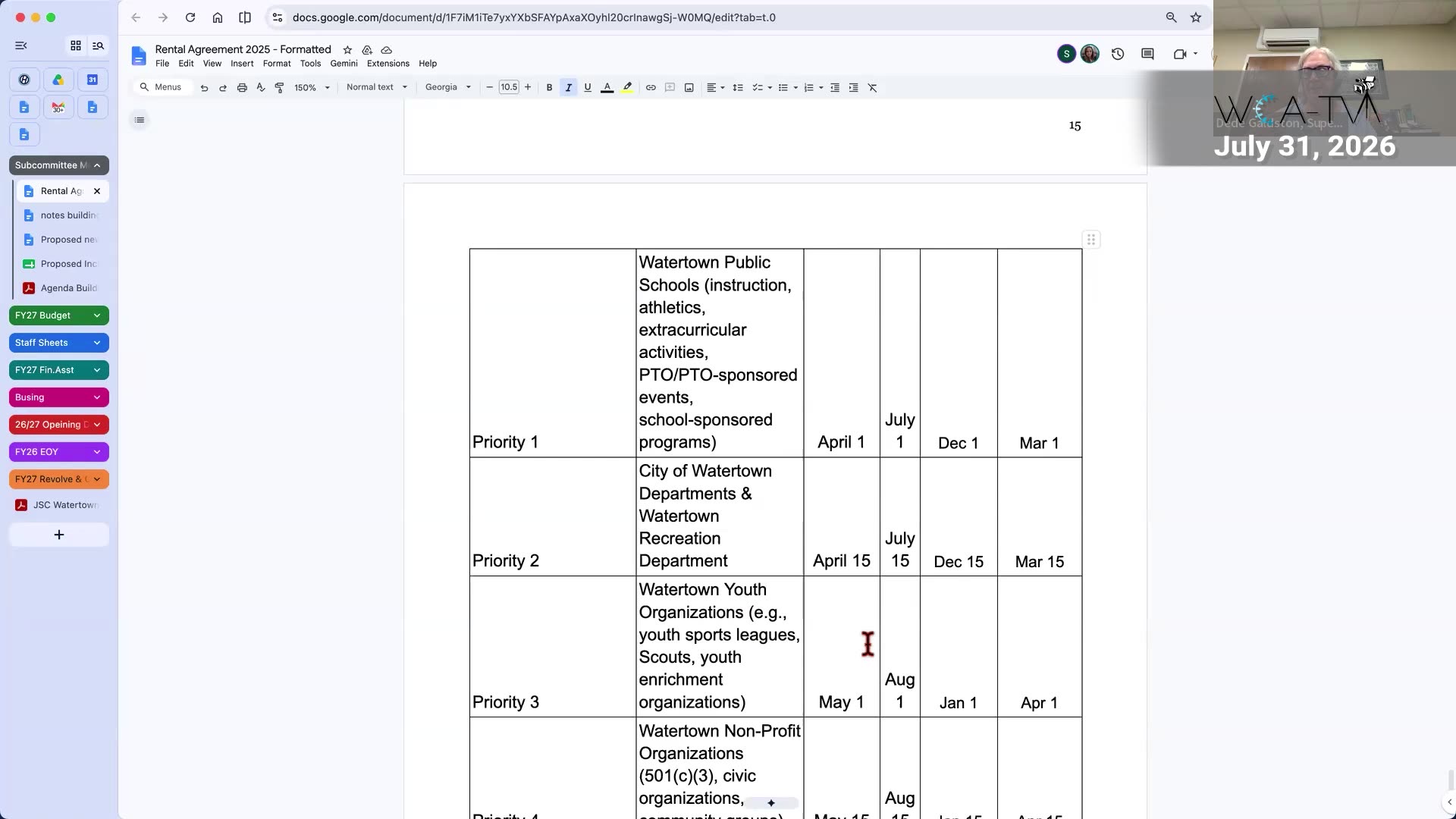Open the bulleted list options dropdown
The width and height of the screenshot is (1456, 819).
point(788,88)
